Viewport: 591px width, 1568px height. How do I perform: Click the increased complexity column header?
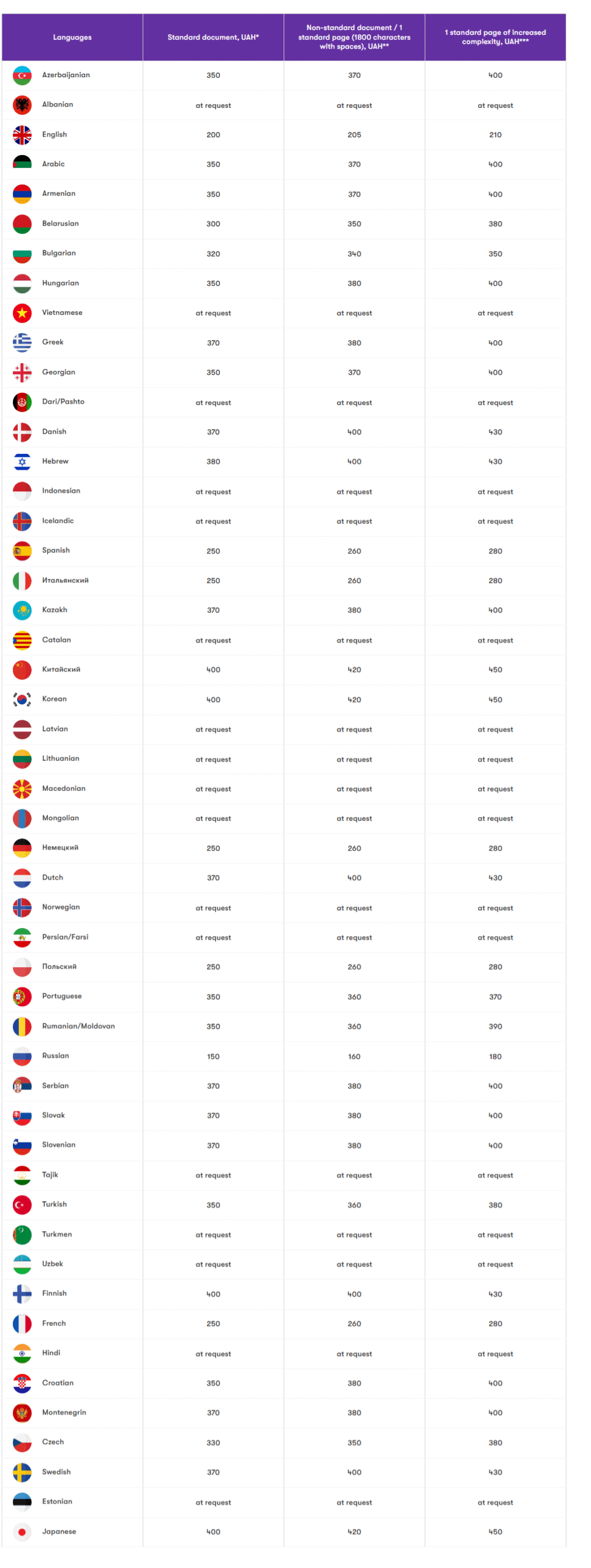coord(495,37)
